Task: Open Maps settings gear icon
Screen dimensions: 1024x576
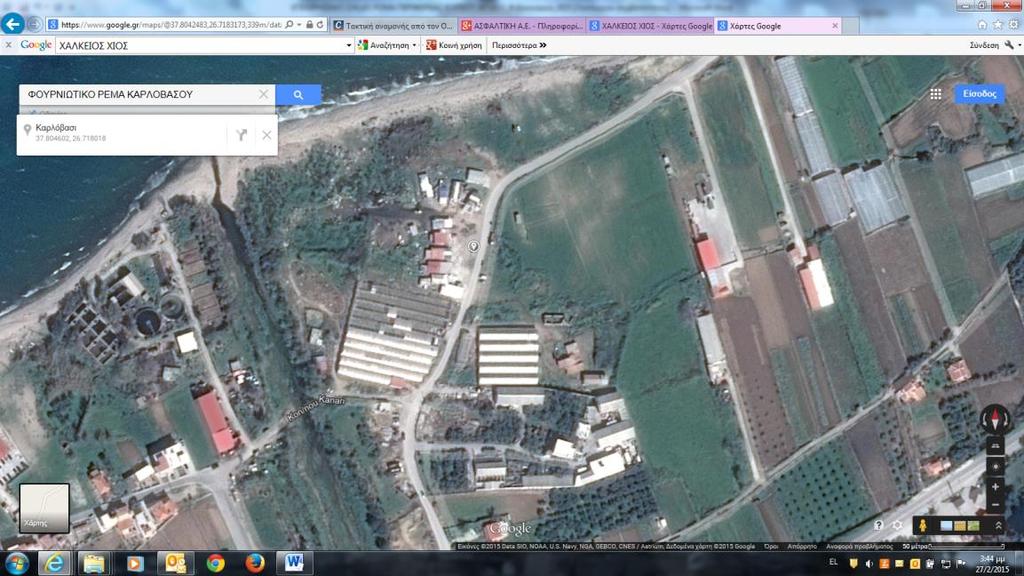Action: pos(897,525)
